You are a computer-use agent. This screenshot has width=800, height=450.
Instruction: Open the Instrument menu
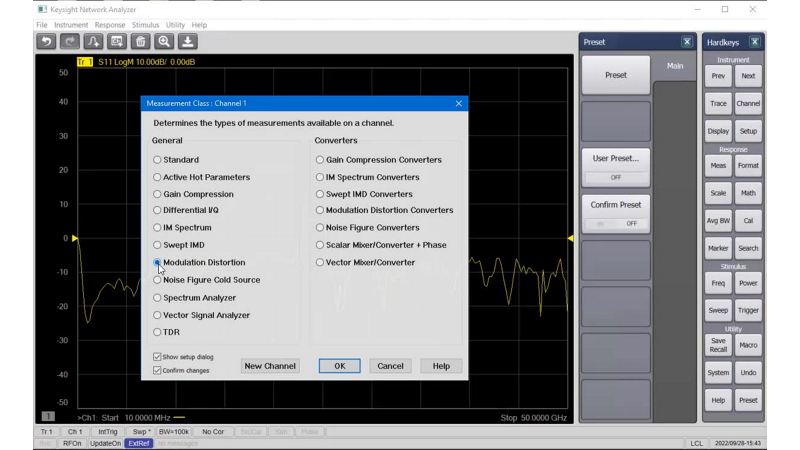(71, 24)
